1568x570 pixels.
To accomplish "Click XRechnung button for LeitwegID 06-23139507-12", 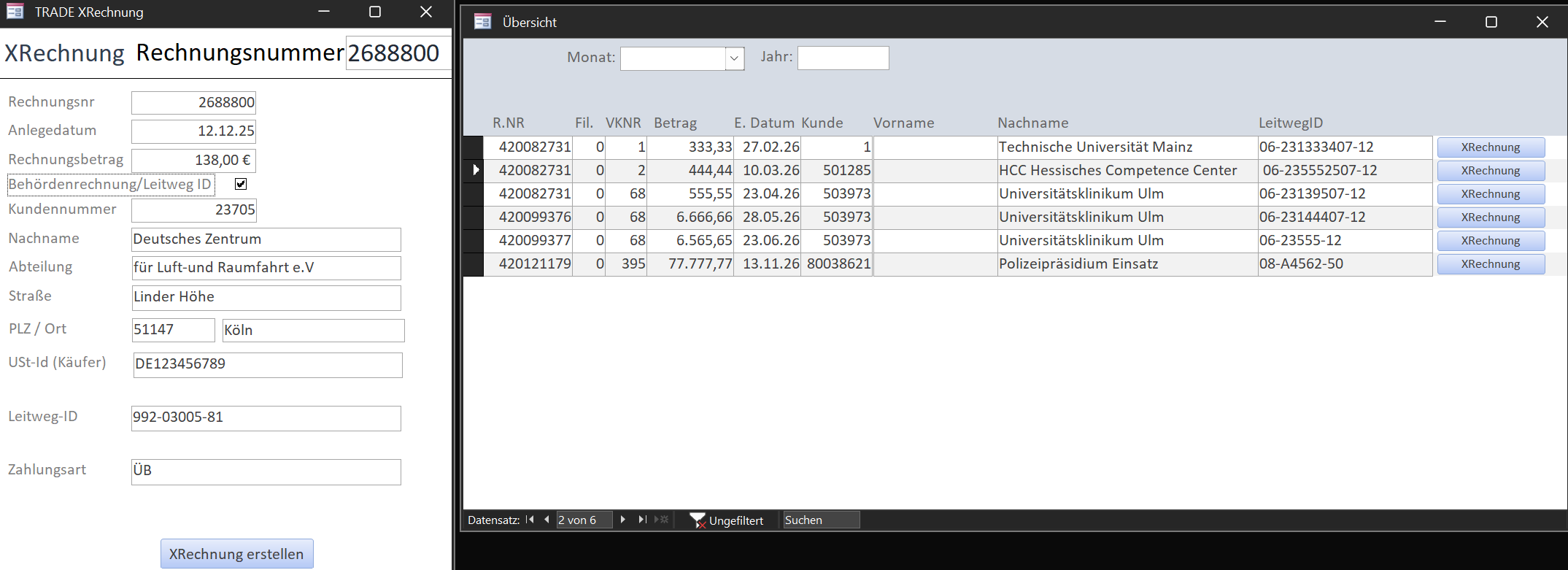I will (x=1491, y=194).
